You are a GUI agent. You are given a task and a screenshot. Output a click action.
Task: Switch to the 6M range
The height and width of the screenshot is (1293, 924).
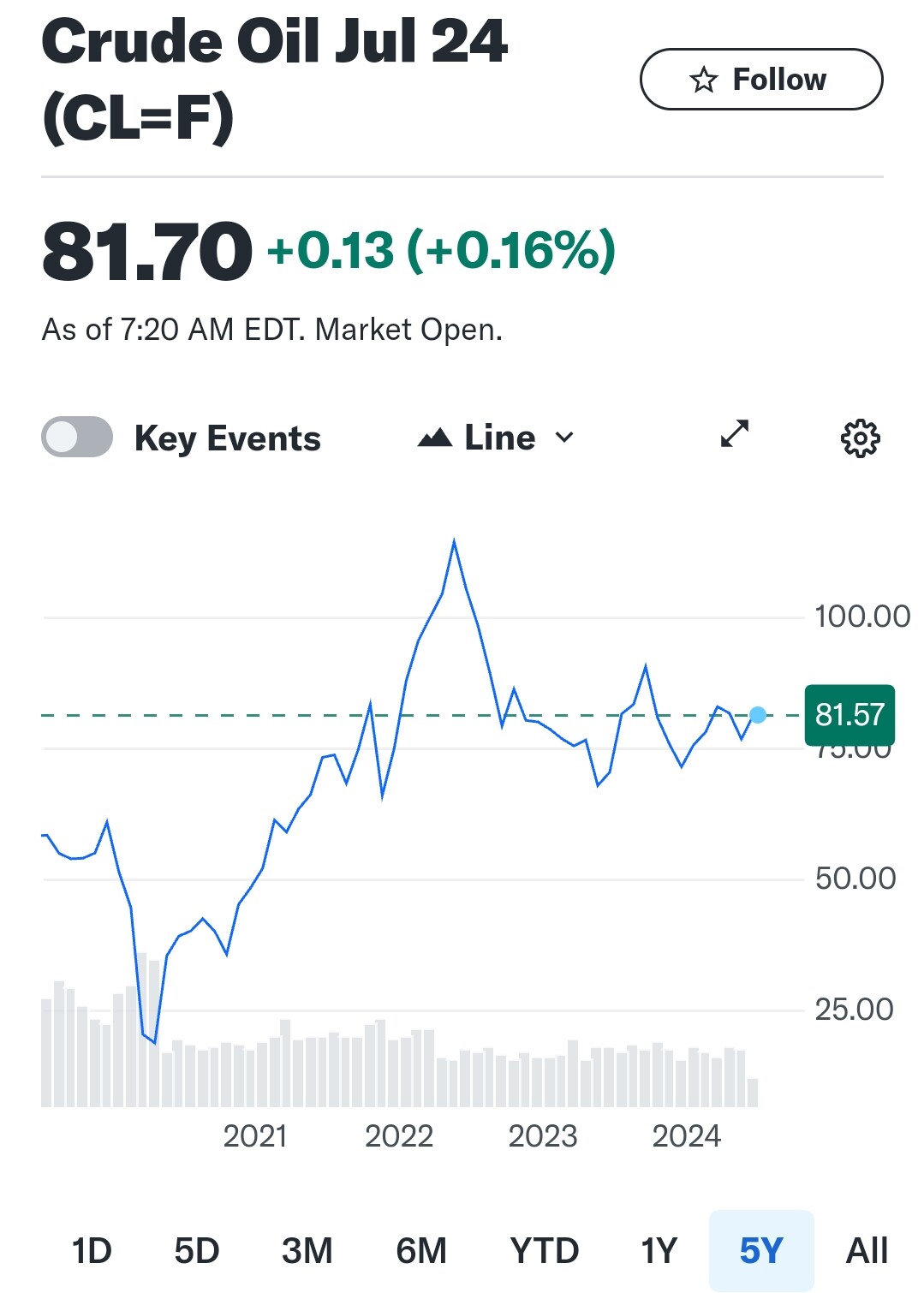(421, 1251)
